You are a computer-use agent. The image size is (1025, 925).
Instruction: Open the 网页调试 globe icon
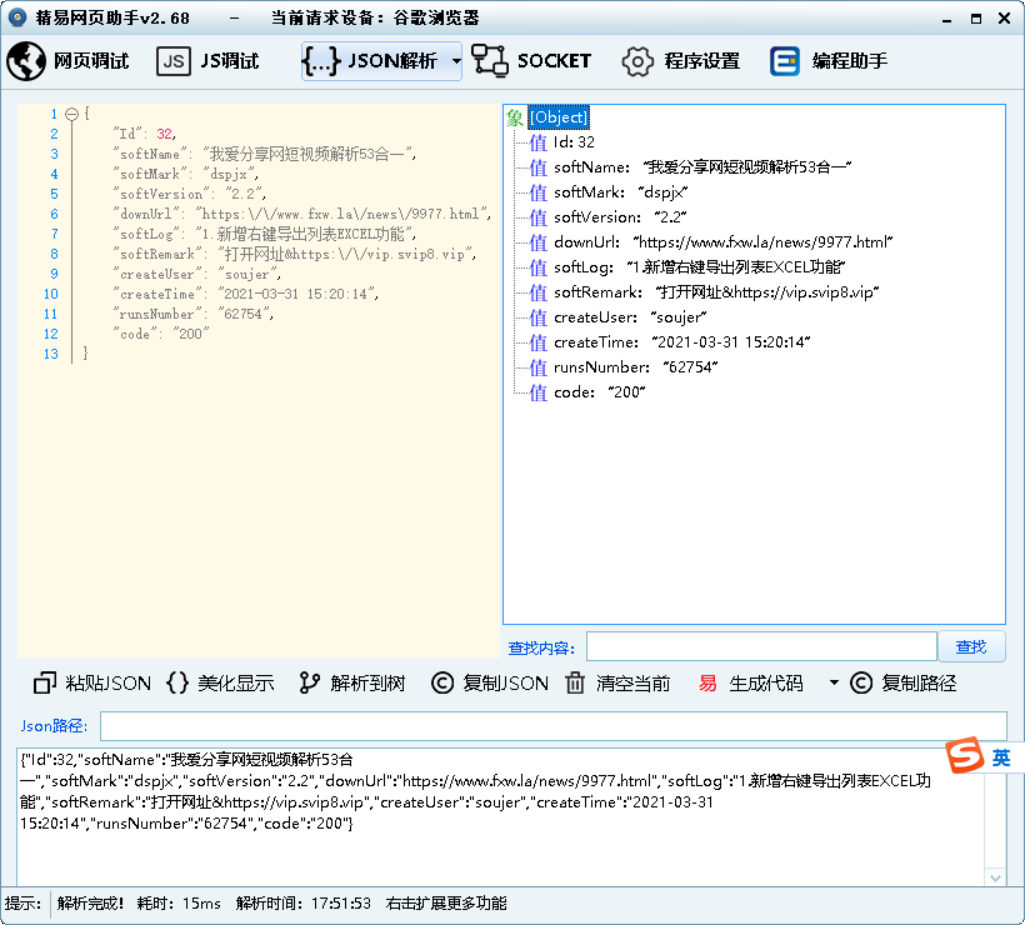tap(26, 61)
